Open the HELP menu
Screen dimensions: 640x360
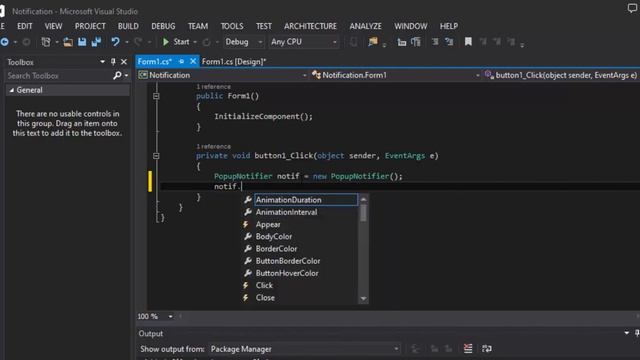449,26
